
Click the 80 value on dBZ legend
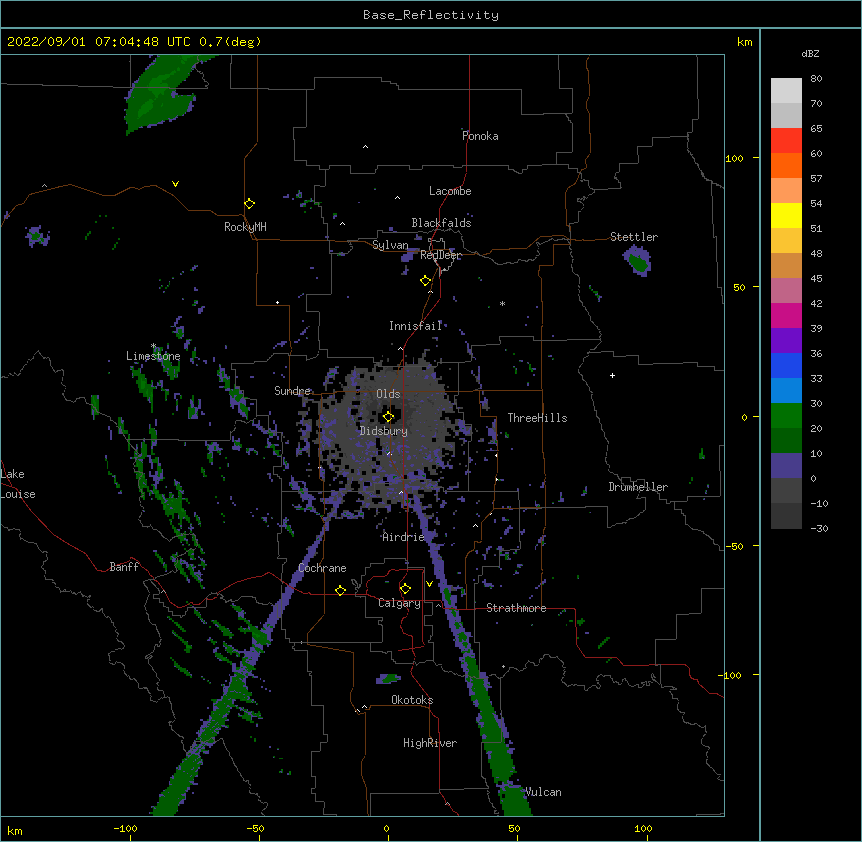tap(816, 79)
